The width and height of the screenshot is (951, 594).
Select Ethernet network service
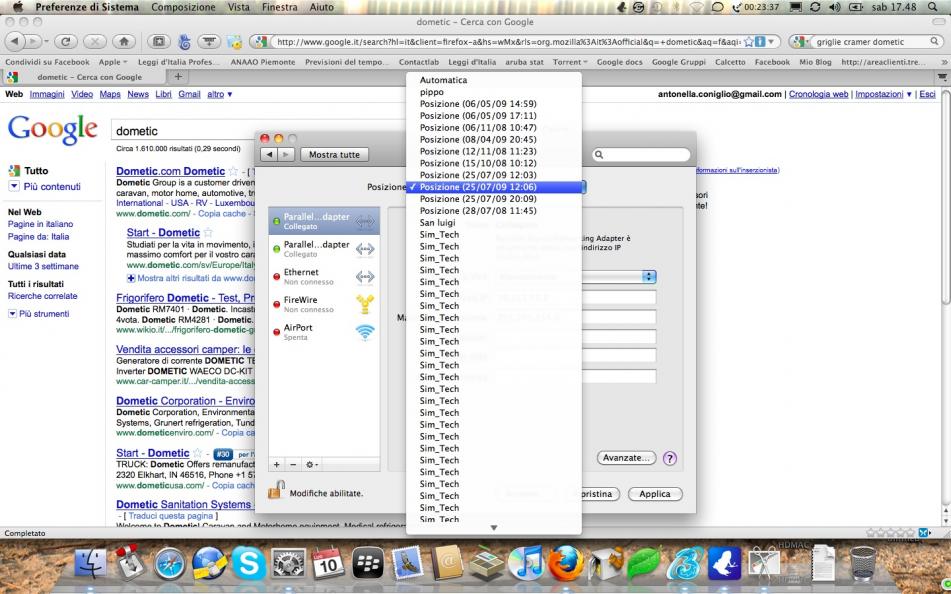pyautogui.click(x=324, y=277)
